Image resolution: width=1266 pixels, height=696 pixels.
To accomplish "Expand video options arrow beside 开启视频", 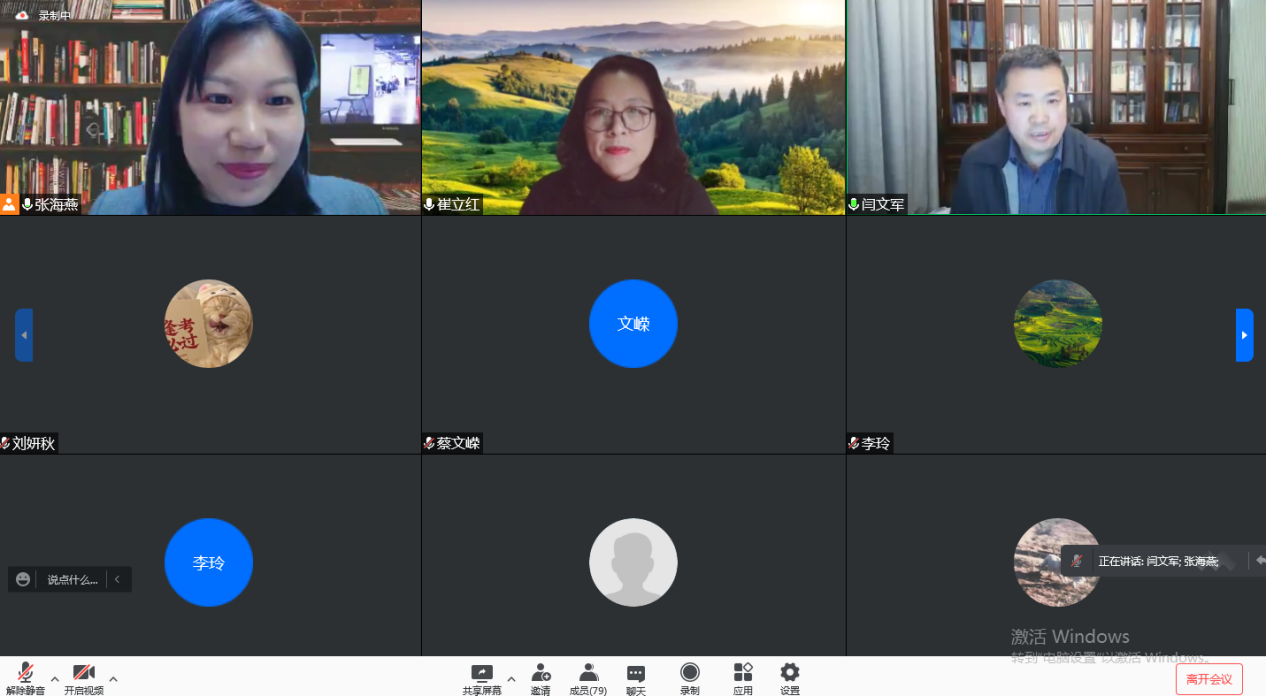I will coord(113,679).
